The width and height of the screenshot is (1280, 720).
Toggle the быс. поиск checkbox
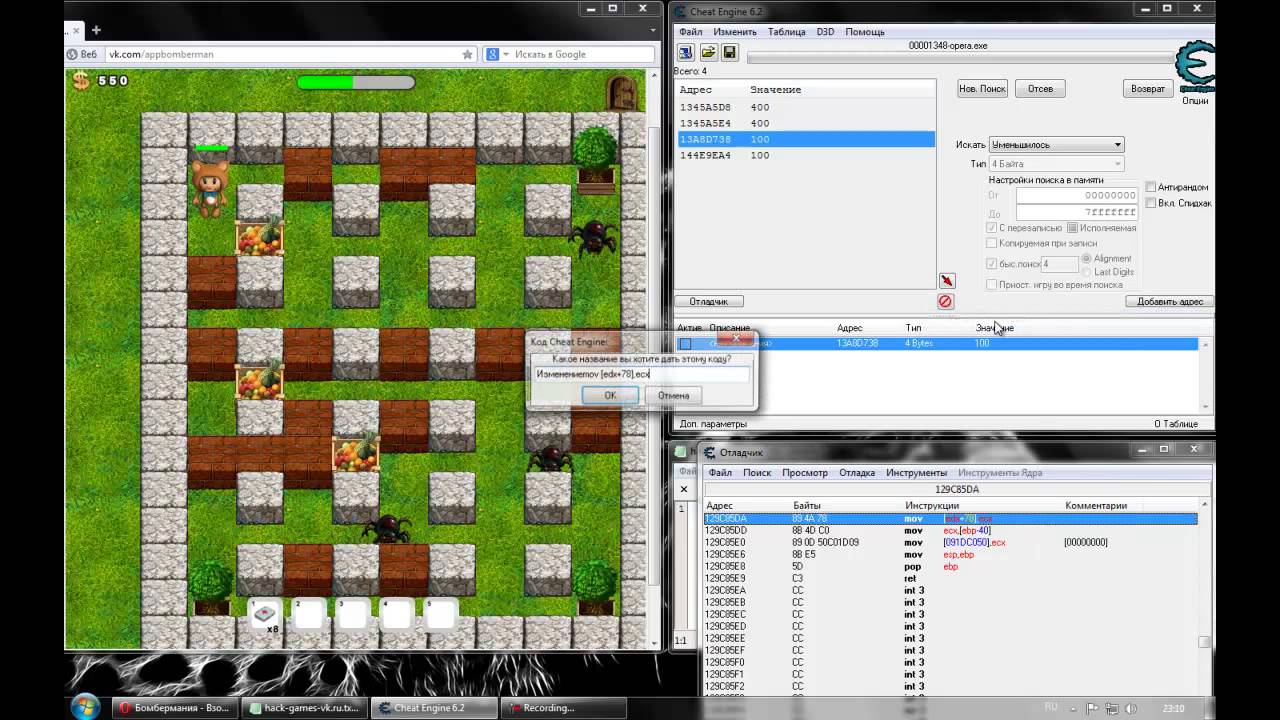pos(992,264)
